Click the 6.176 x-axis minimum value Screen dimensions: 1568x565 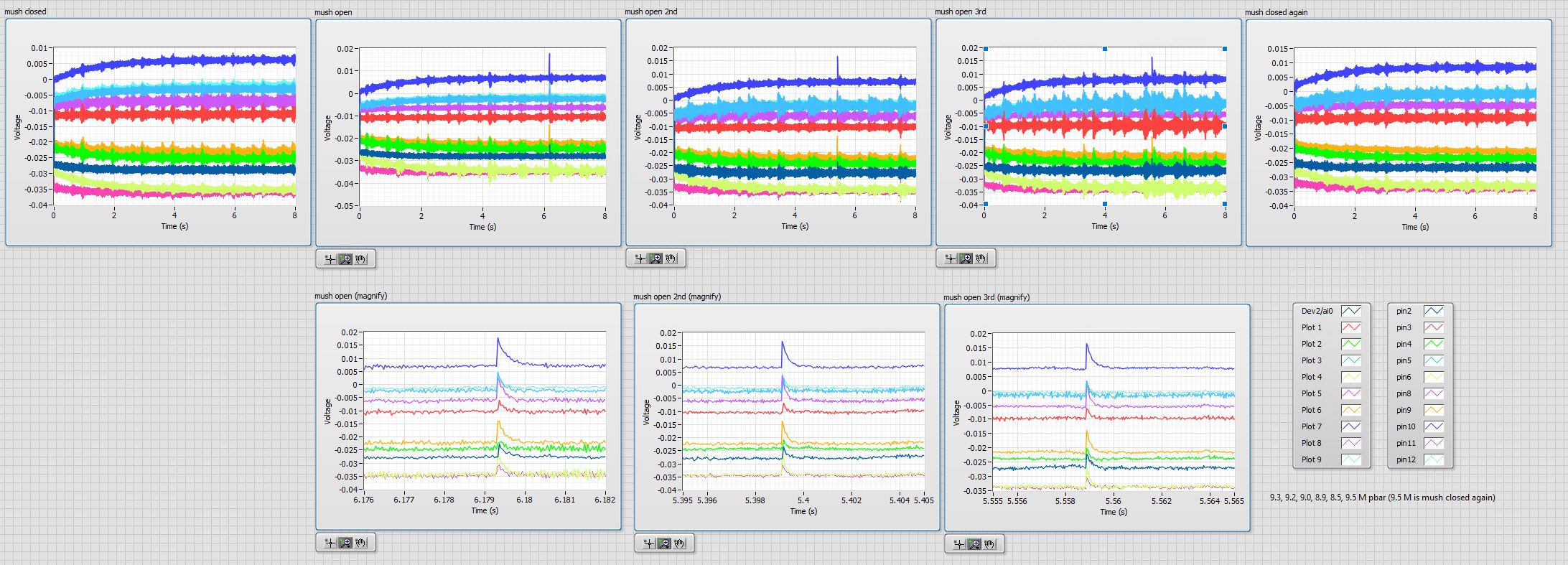(364, 500)
